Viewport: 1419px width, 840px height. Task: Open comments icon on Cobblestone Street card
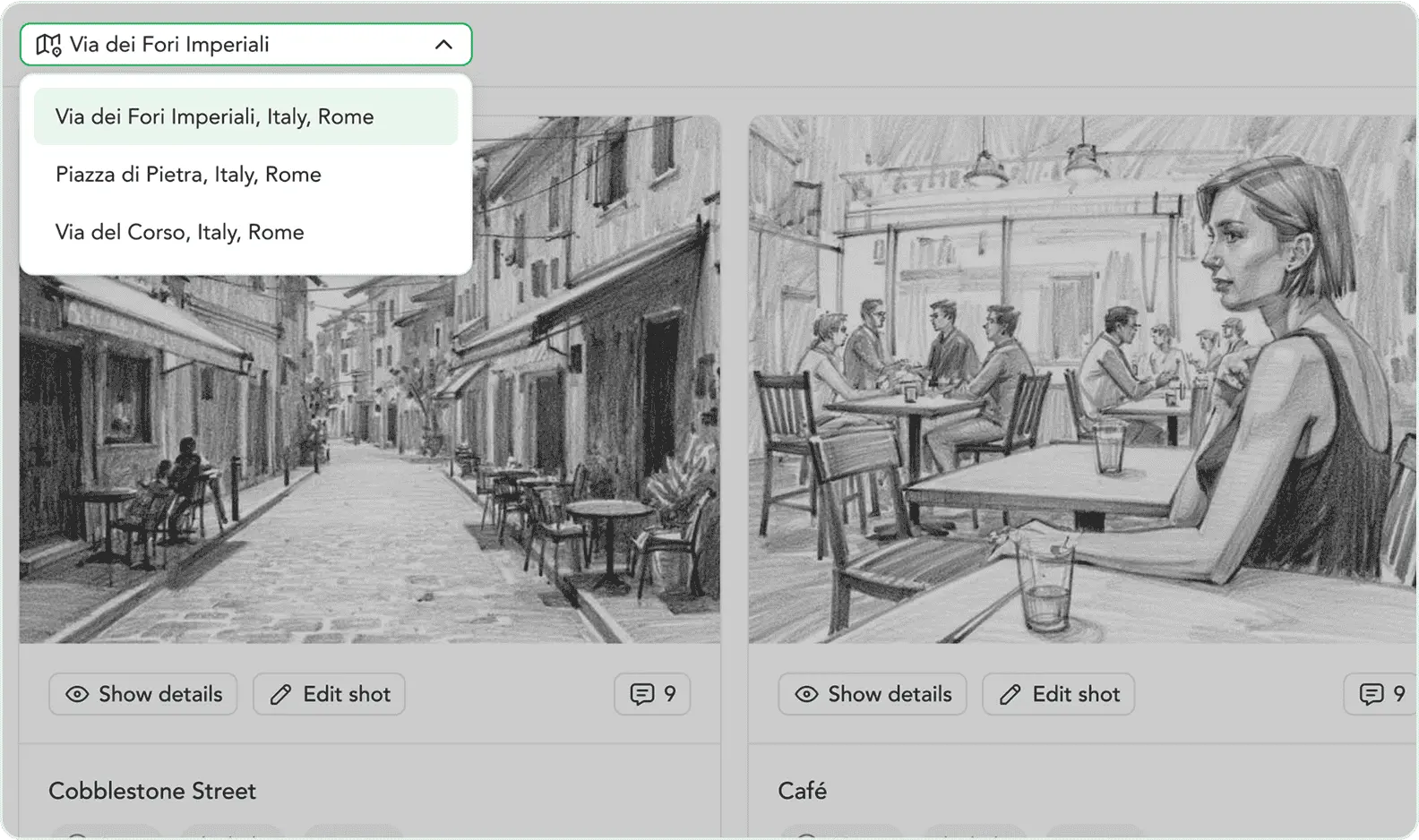[642, 695]
